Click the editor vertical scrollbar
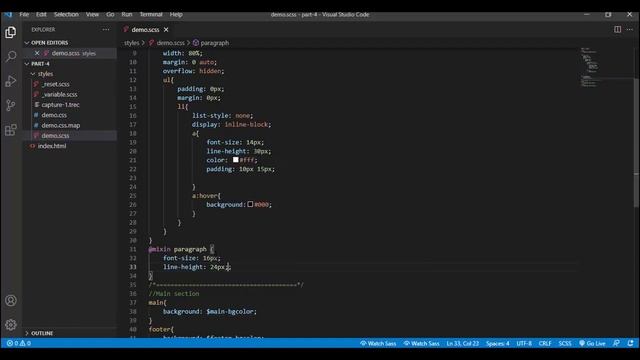 pos(636,143)
